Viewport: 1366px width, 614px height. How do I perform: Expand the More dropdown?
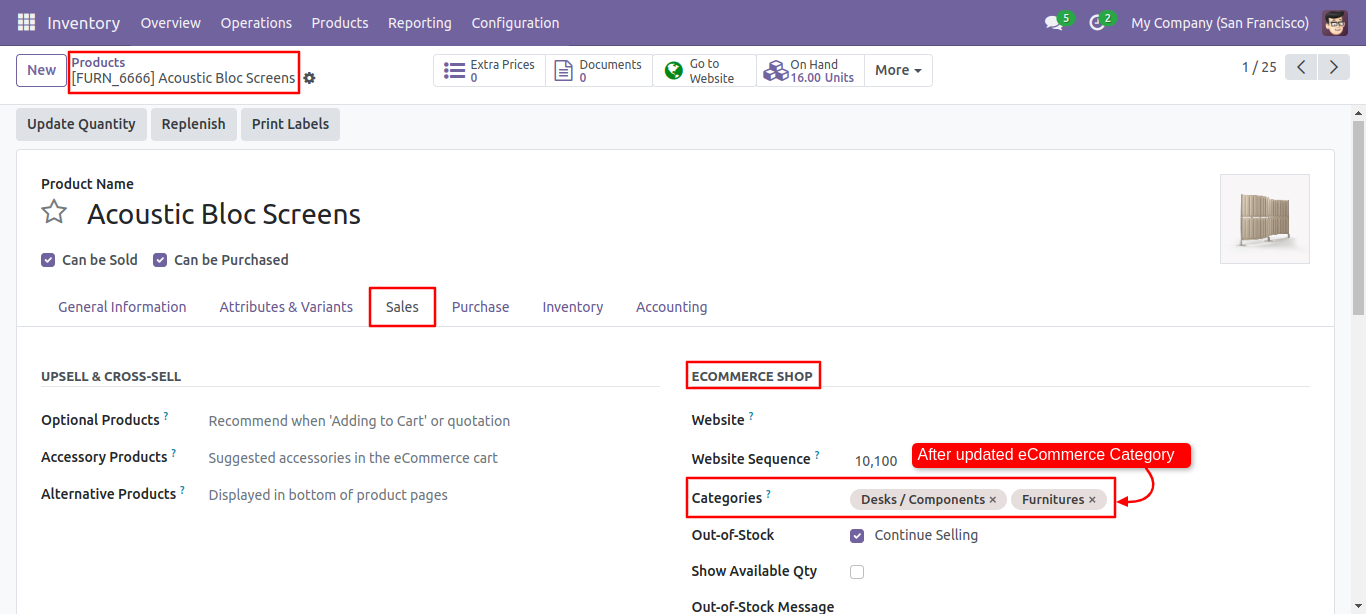tap(898, 70)
